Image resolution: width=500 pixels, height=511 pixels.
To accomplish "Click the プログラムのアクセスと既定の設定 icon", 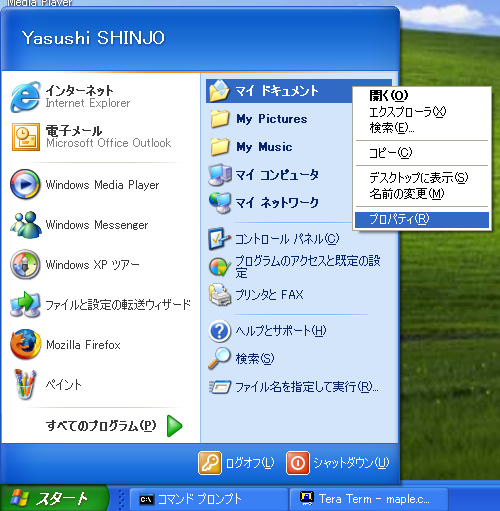I will point(220,267).
